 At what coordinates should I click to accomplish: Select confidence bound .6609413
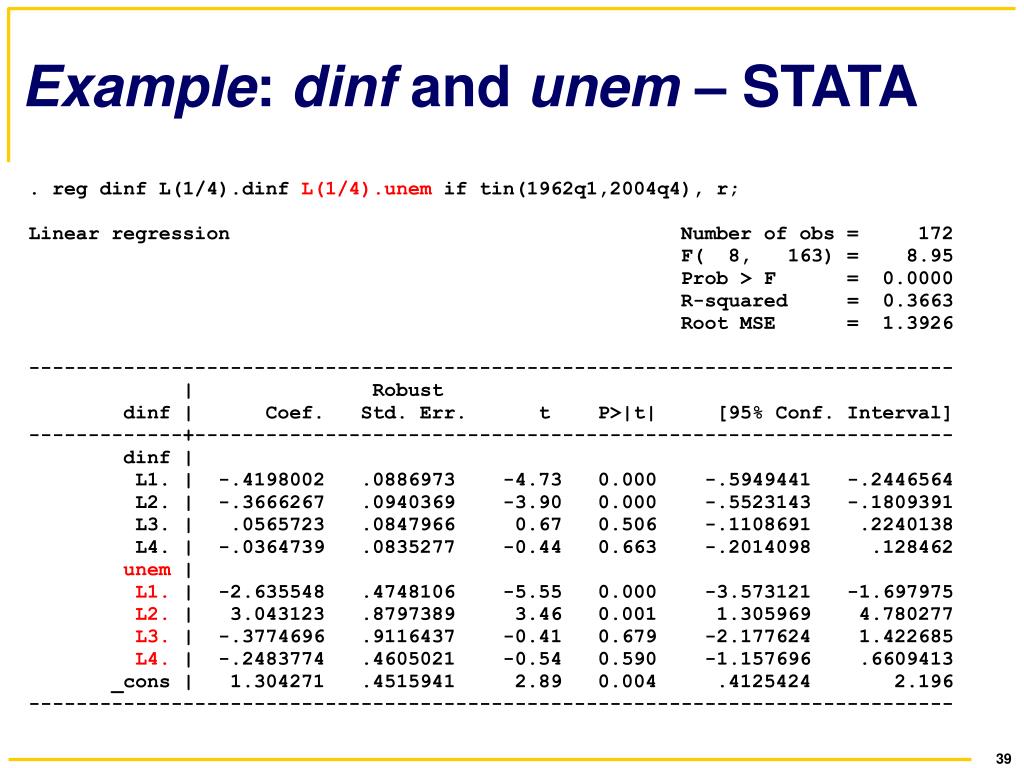click(906, 659)
